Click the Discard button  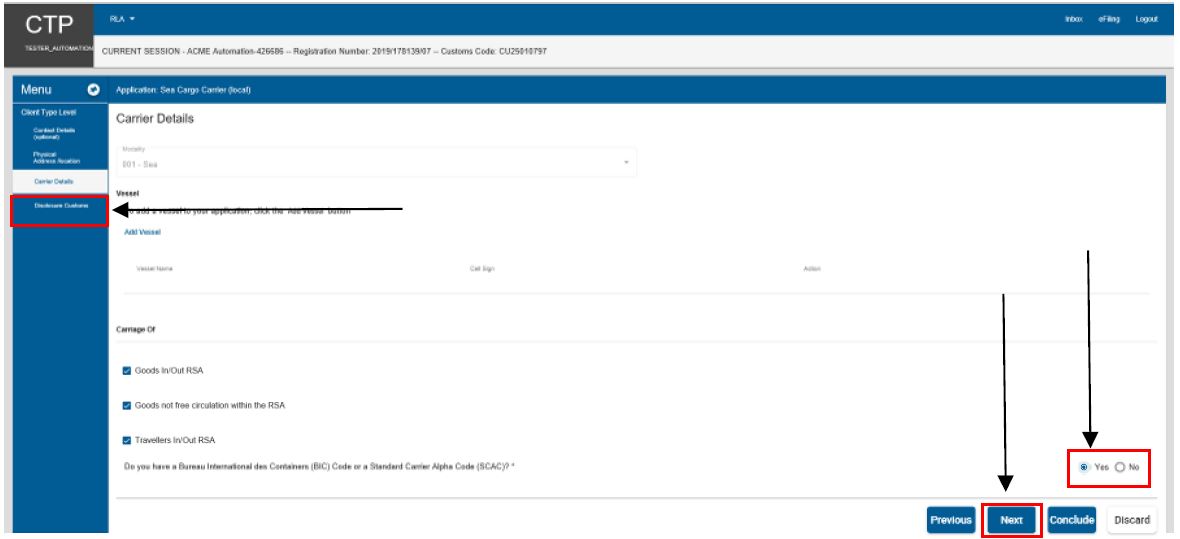[1132, 520]
